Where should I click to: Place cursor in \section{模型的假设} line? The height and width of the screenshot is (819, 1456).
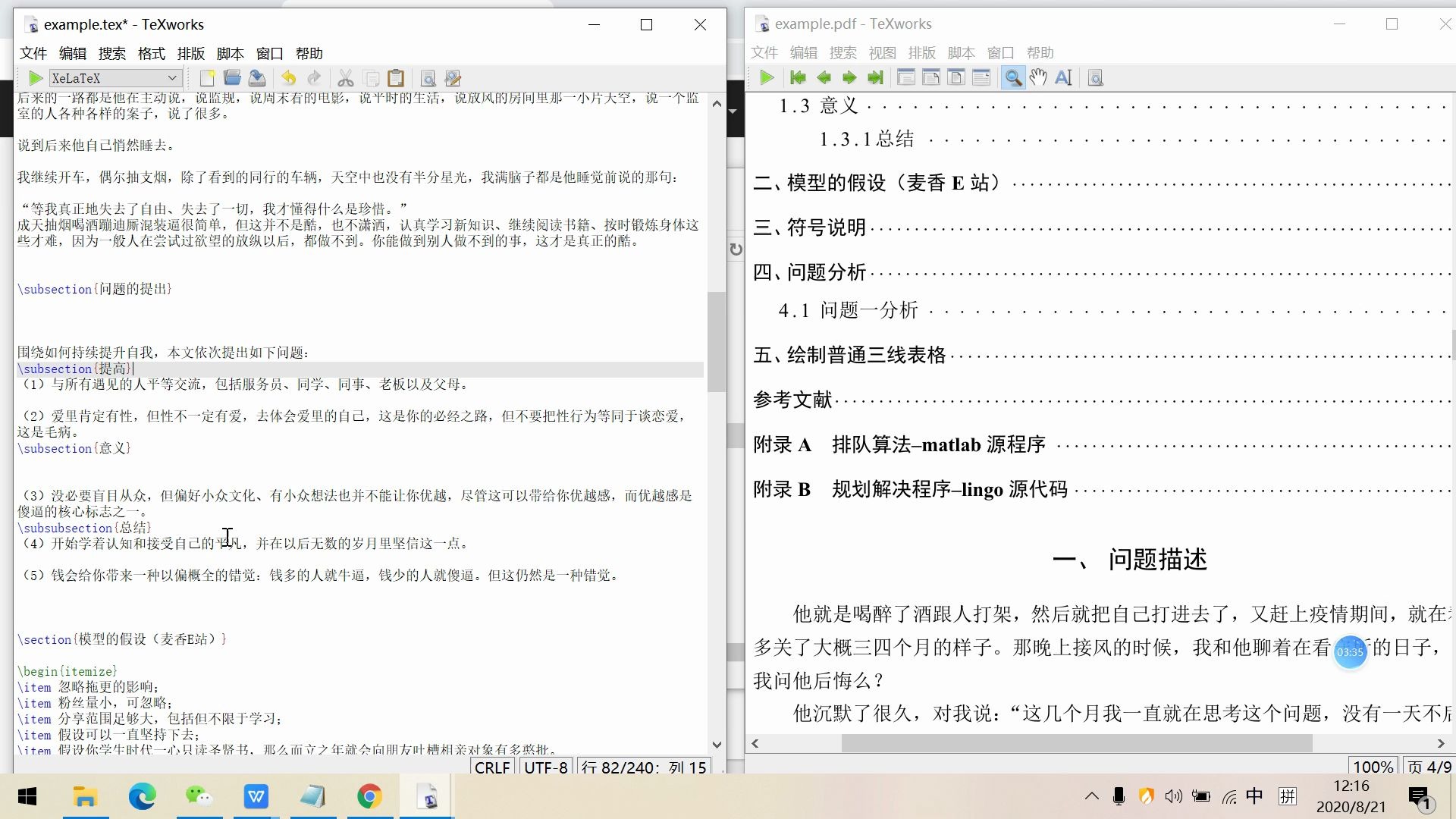click(122, 639)
